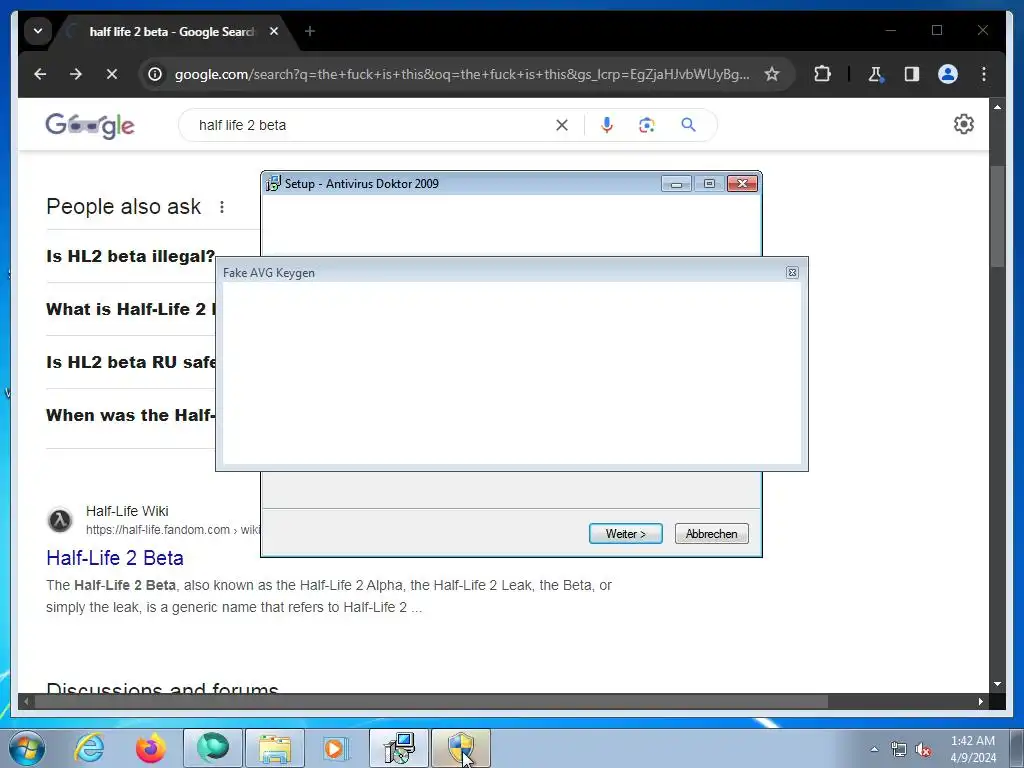Click the Antivirus Doktor 2009 setup title icon

click(273, 184)
